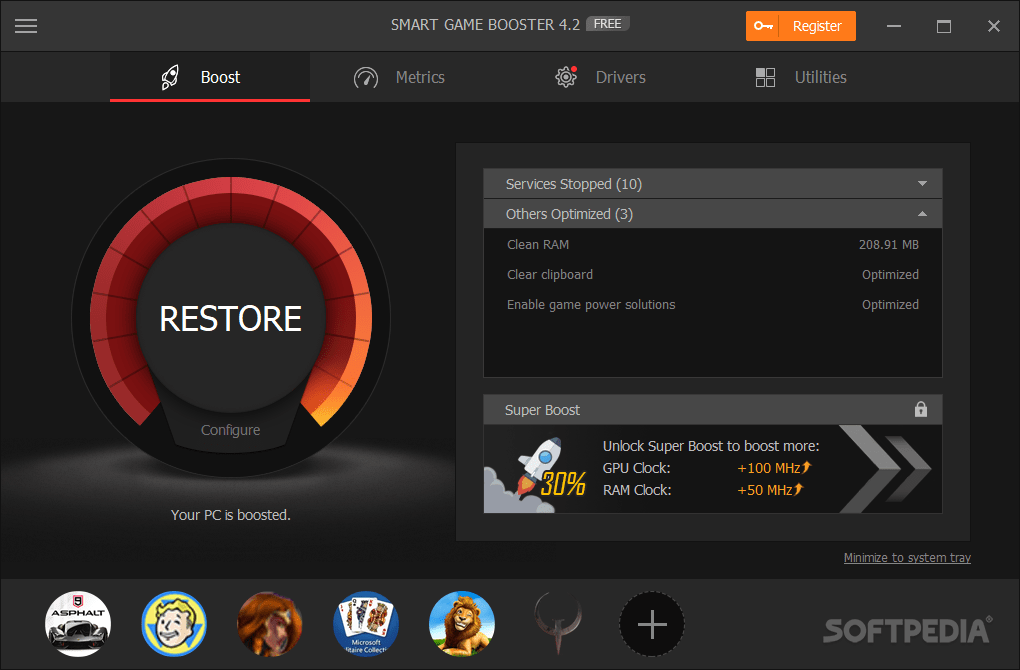Launch the lion game icon

(462, 624)
